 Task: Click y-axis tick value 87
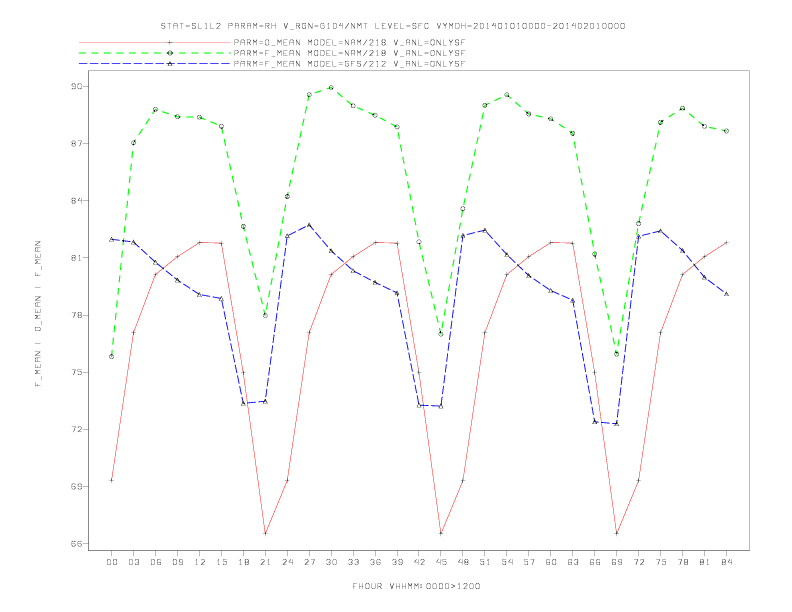point(77,143)
